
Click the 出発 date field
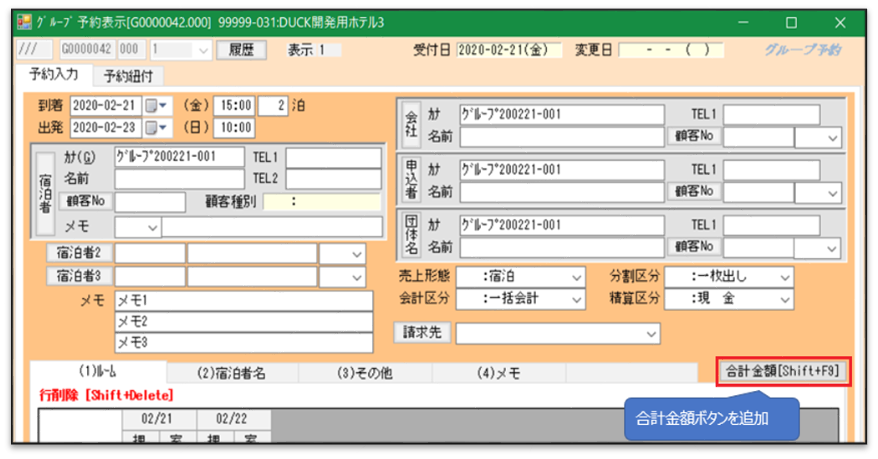pyautogui.click(x=106, y=128)
